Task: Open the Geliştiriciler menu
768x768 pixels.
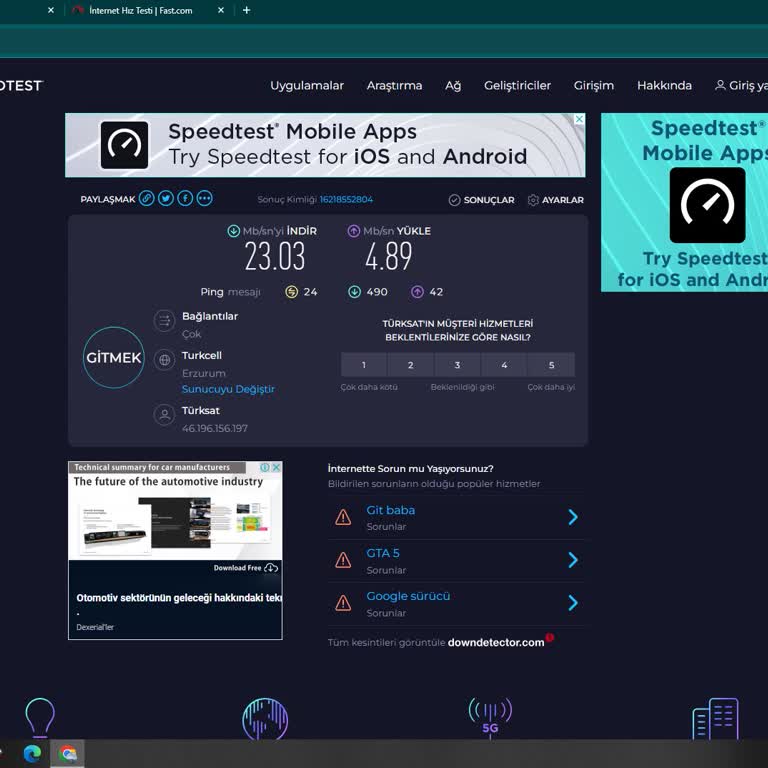Action: pyautogui.click(x=517, y=86)
